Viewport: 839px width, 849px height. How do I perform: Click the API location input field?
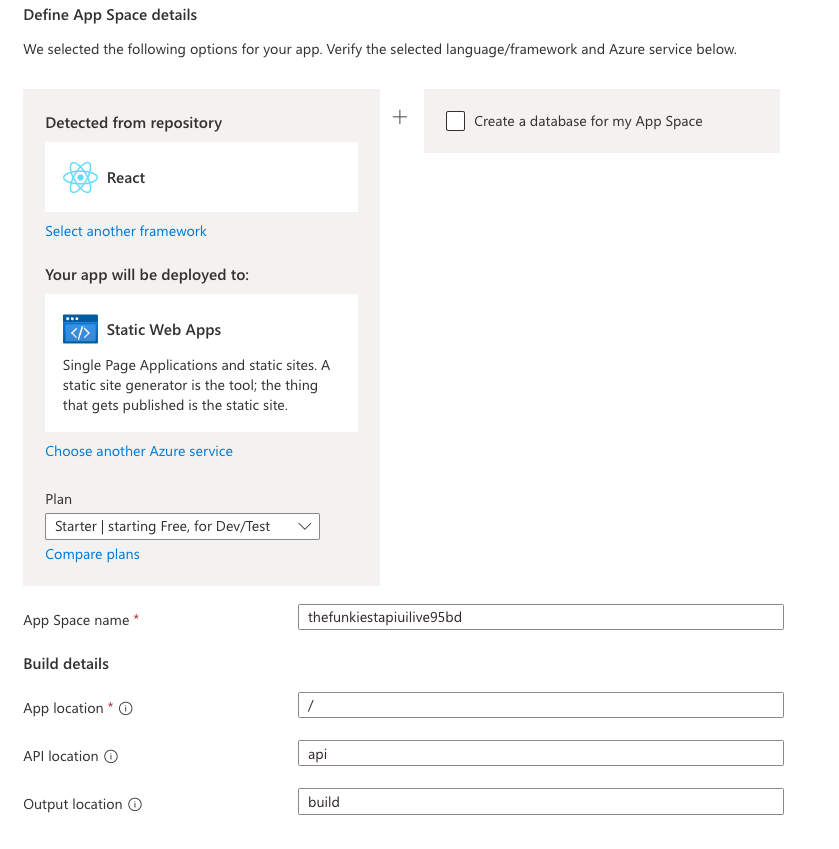click(540, 753)
